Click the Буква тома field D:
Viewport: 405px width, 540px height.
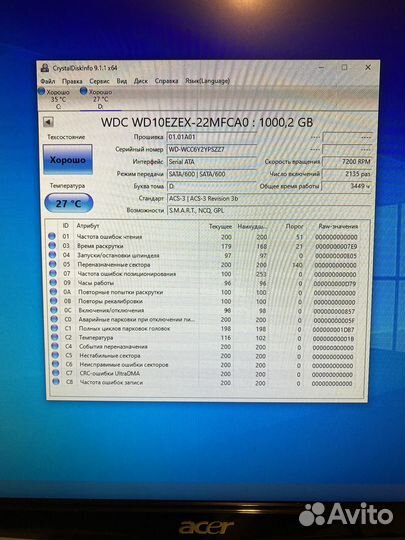(x=211, y=186)
